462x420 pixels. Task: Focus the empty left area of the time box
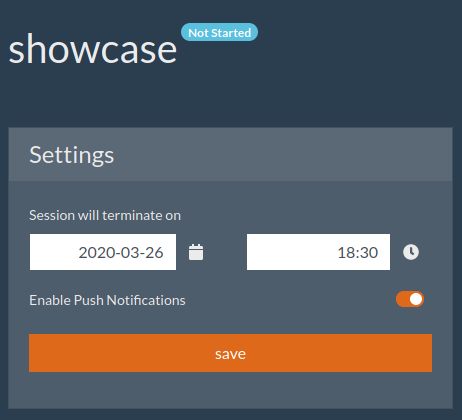click(x=290, y=252)
